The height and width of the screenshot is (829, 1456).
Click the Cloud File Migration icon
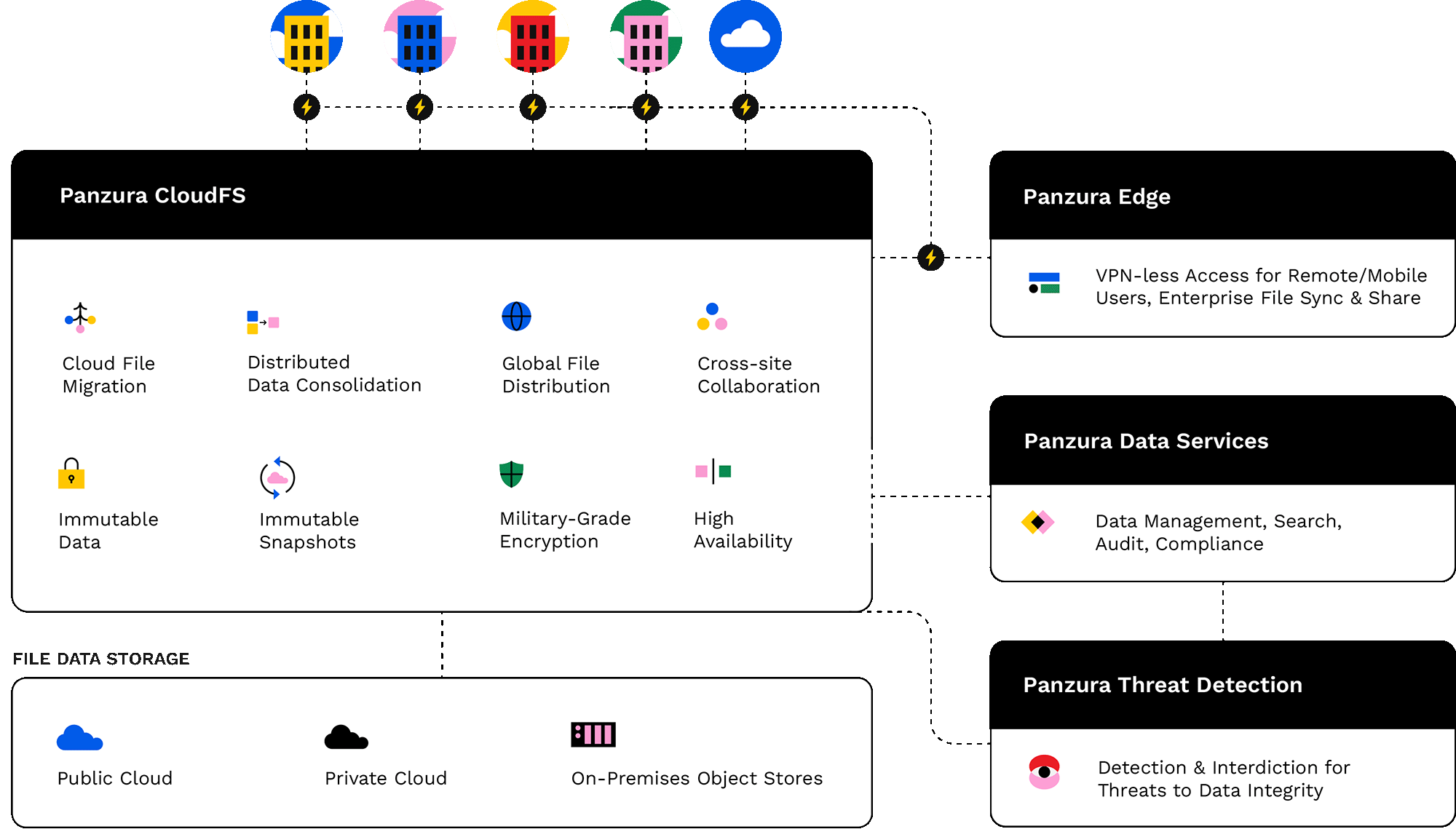coord(80,318)
